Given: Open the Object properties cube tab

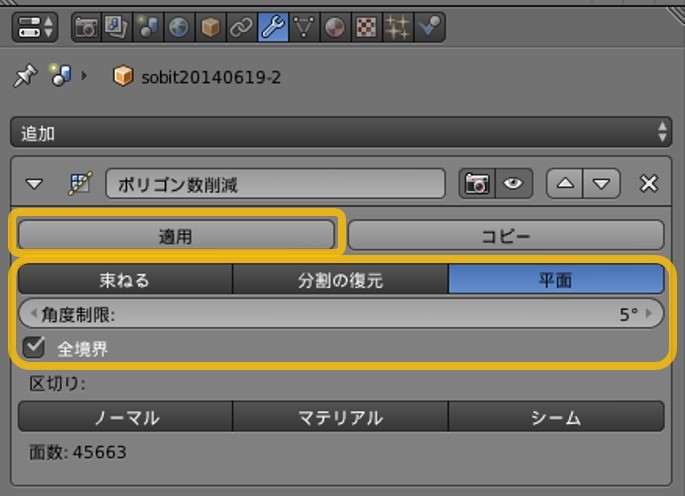Looking at the screenshot, I should point(209,27).
